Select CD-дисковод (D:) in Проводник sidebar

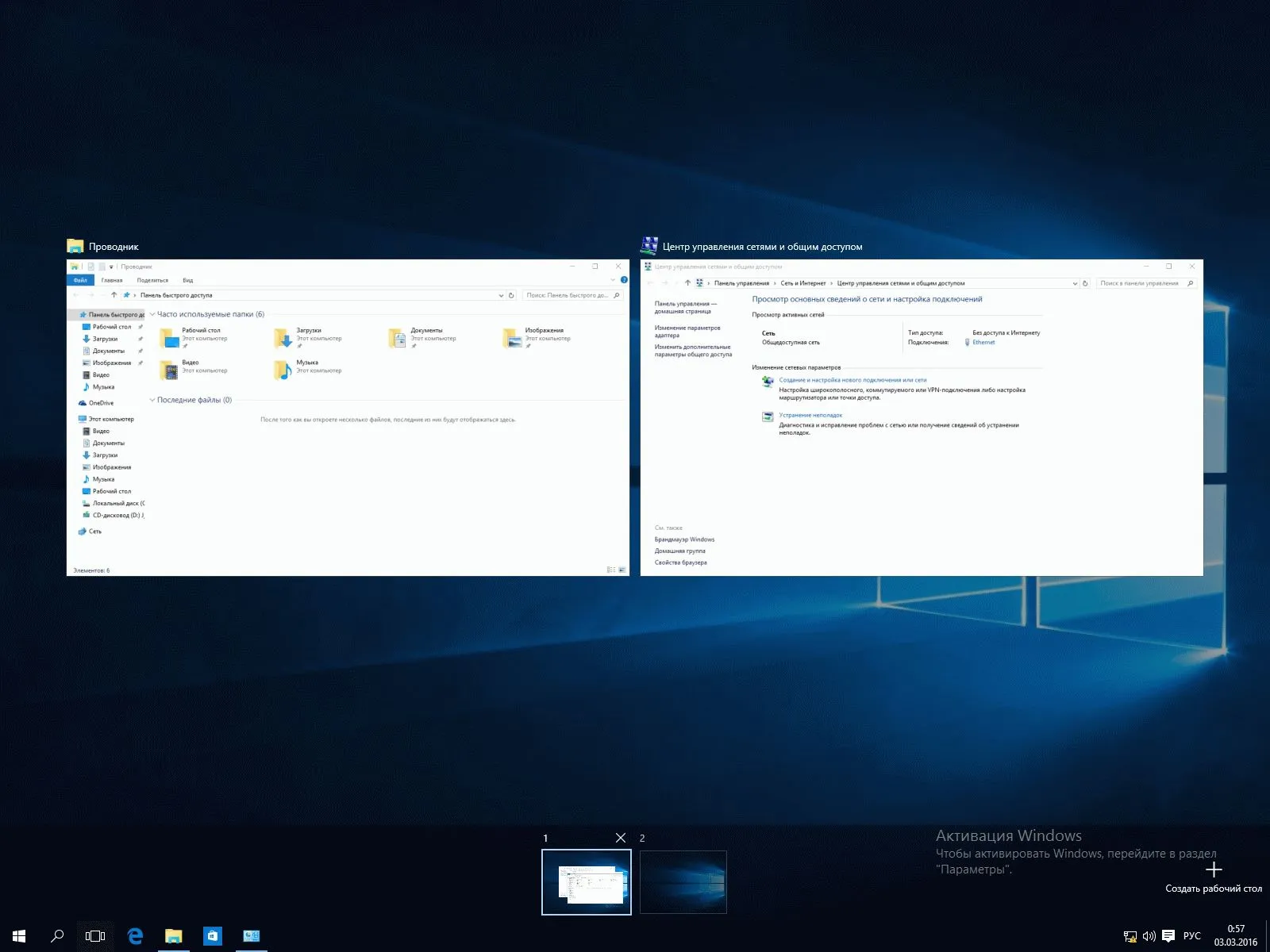[114, 515]
